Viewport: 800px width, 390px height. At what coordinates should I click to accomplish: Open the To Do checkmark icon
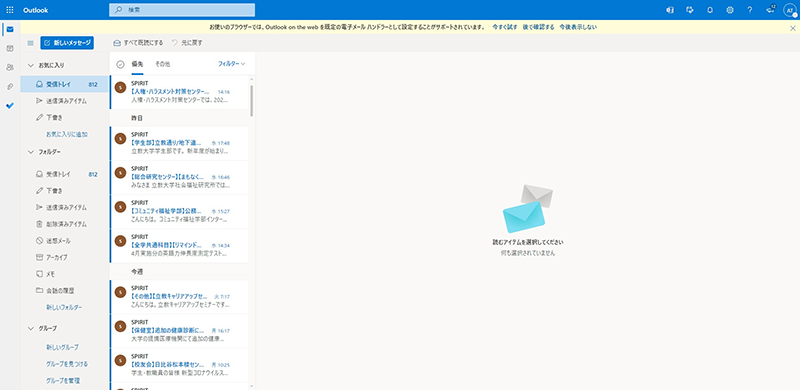(x=10, y=105)
